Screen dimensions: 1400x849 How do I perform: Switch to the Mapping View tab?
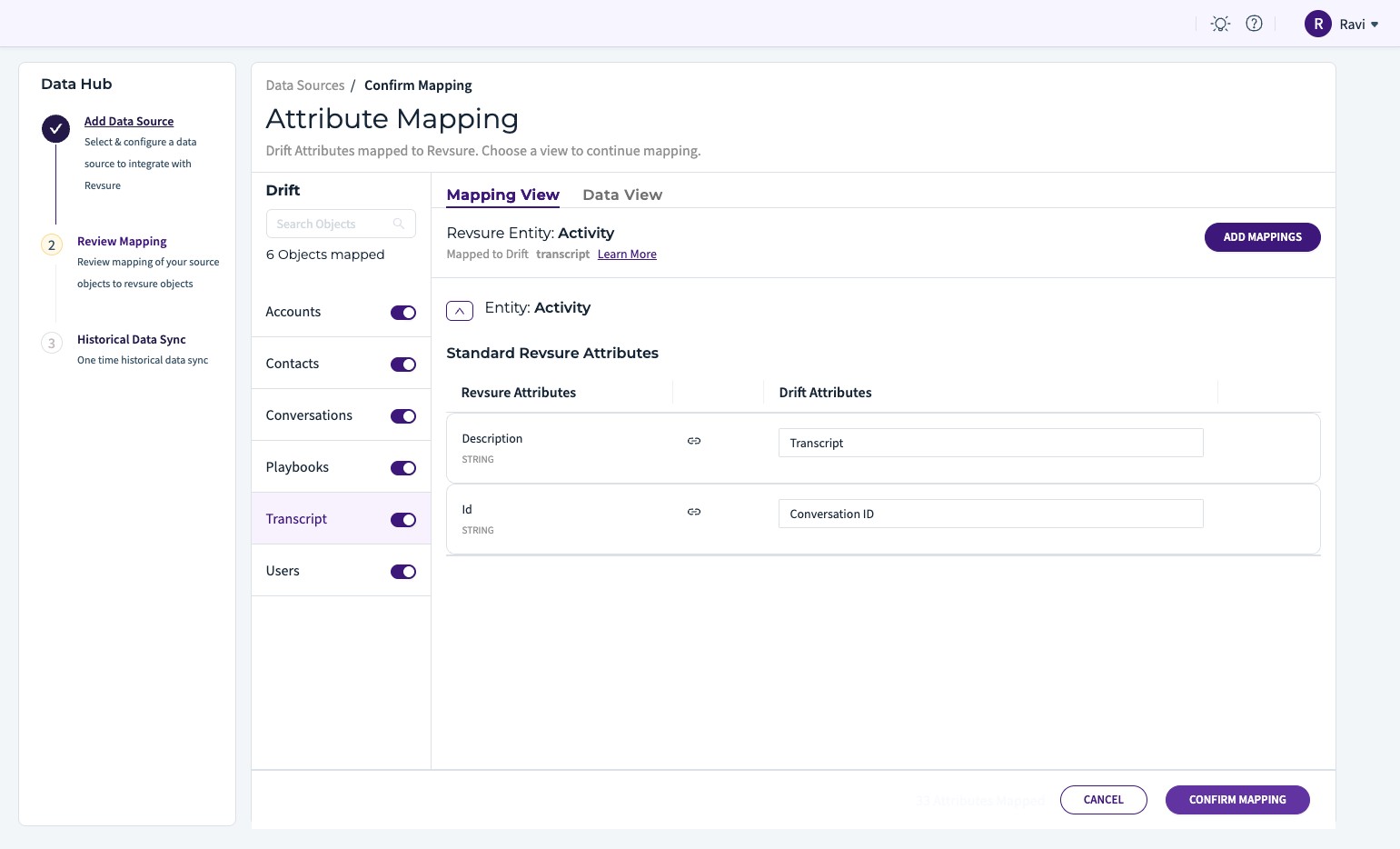[502, 195]
